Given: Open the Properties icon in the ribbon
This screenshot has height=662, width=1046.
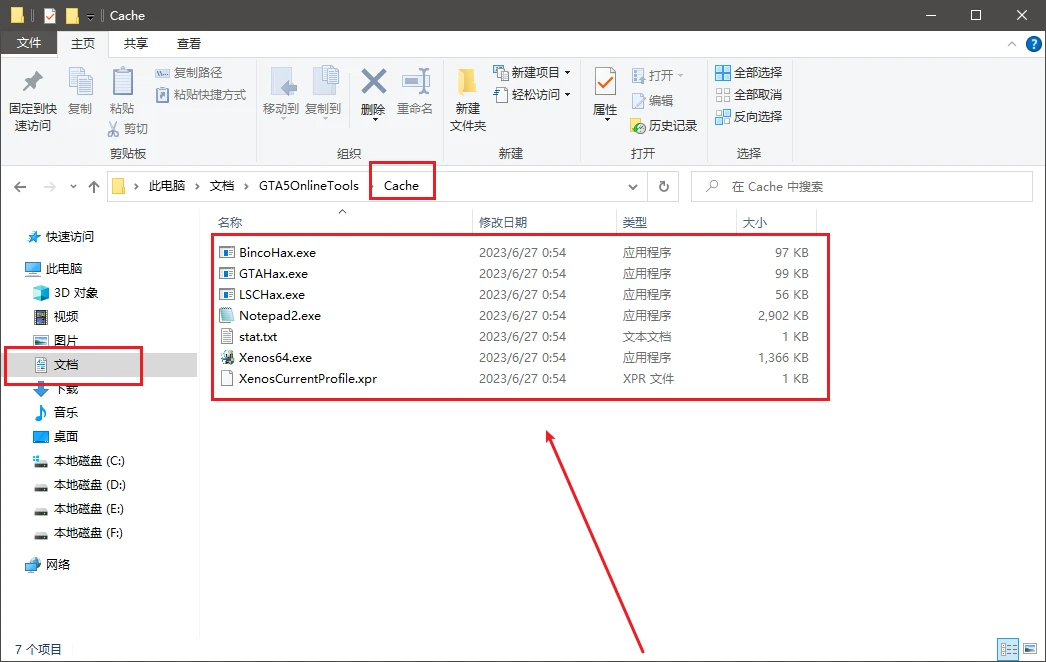Looking at the screenshot, I should pos(605,84).
